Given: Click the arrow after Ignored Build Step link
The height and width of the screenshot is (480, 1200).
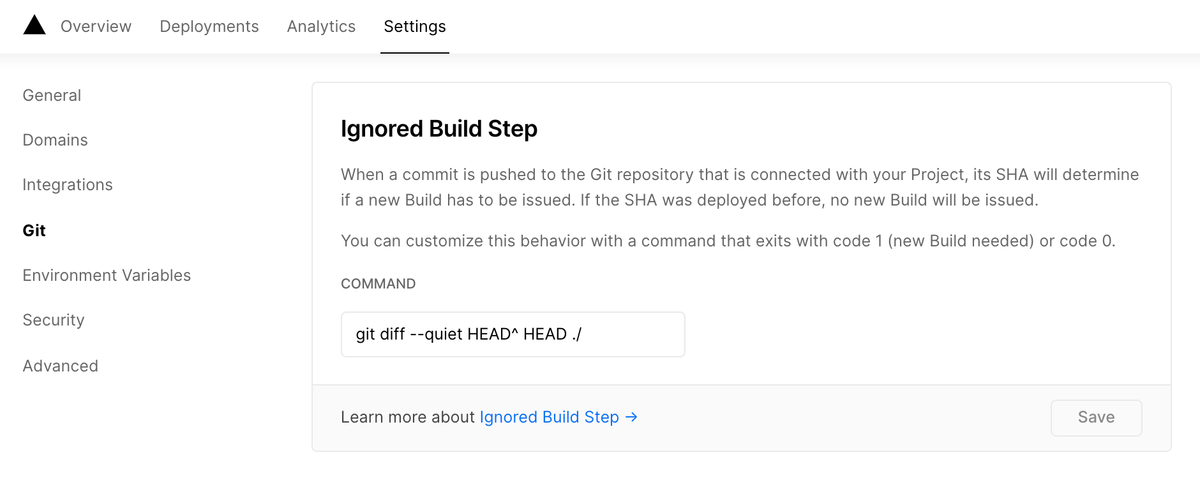Looking at the screenshot, I should pos(631,417).
